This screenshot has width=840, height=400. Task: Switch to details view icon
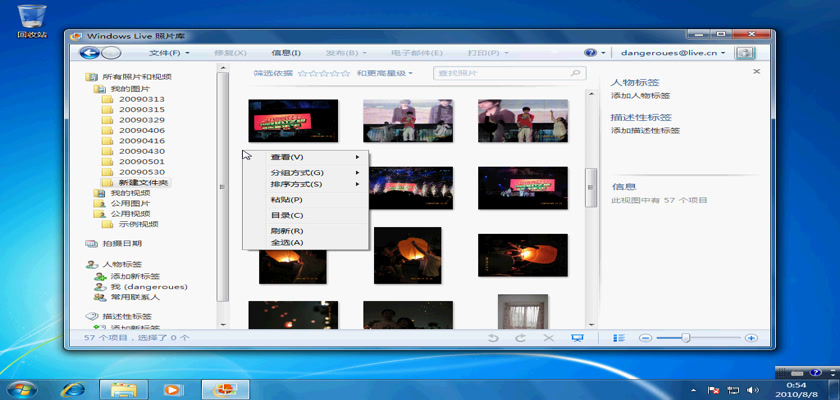tap(619, 338)
